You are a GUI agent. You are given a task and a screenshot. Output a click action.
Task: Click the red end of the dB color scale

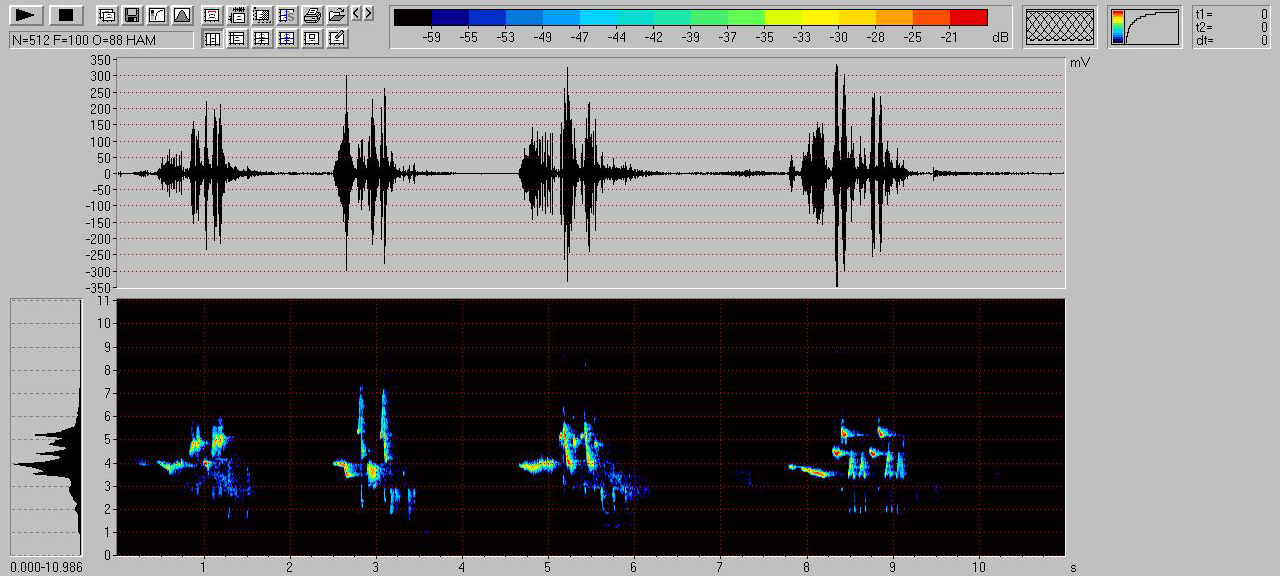point(968,17)
